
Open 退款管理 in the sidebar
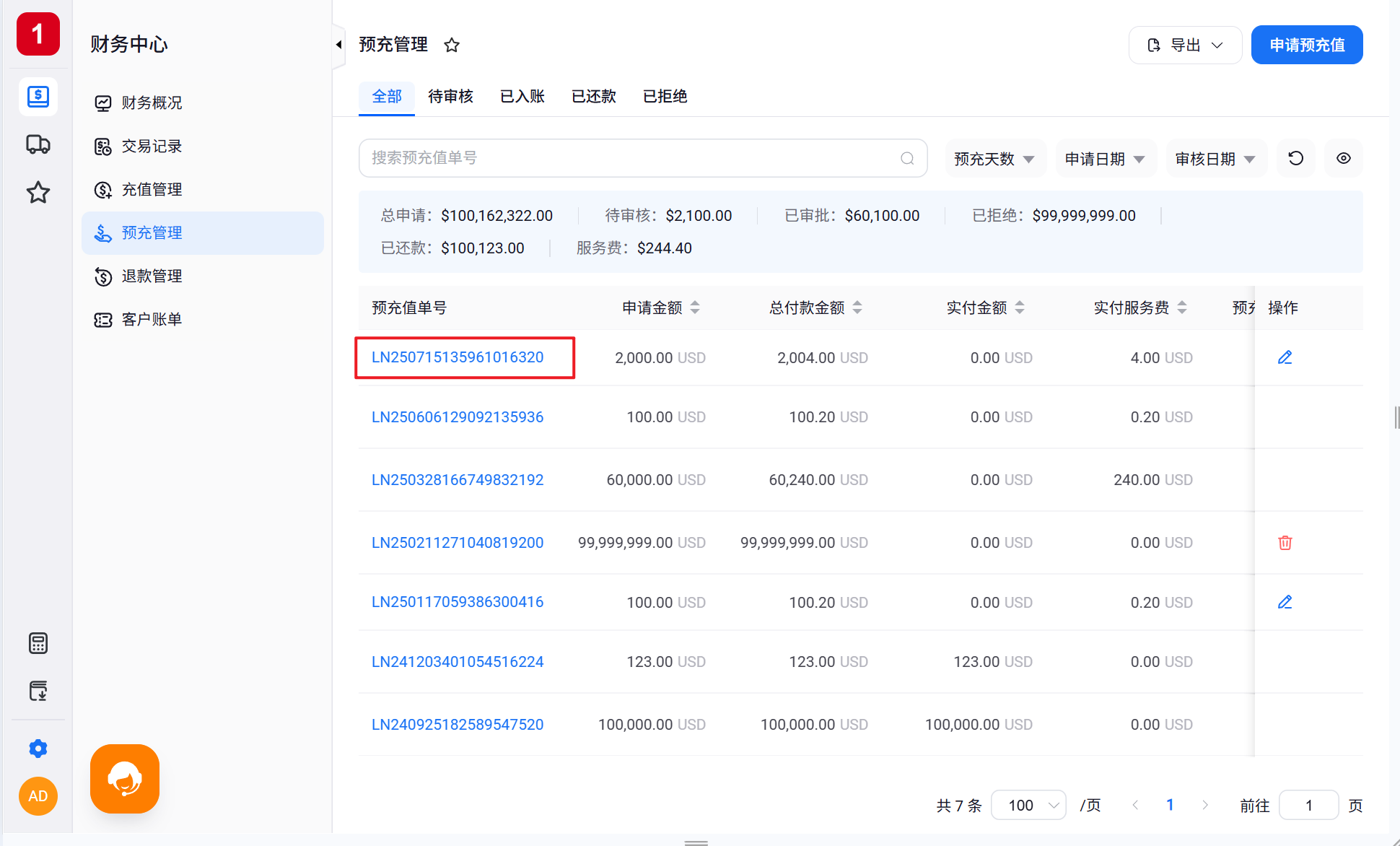tap(203, 276)
